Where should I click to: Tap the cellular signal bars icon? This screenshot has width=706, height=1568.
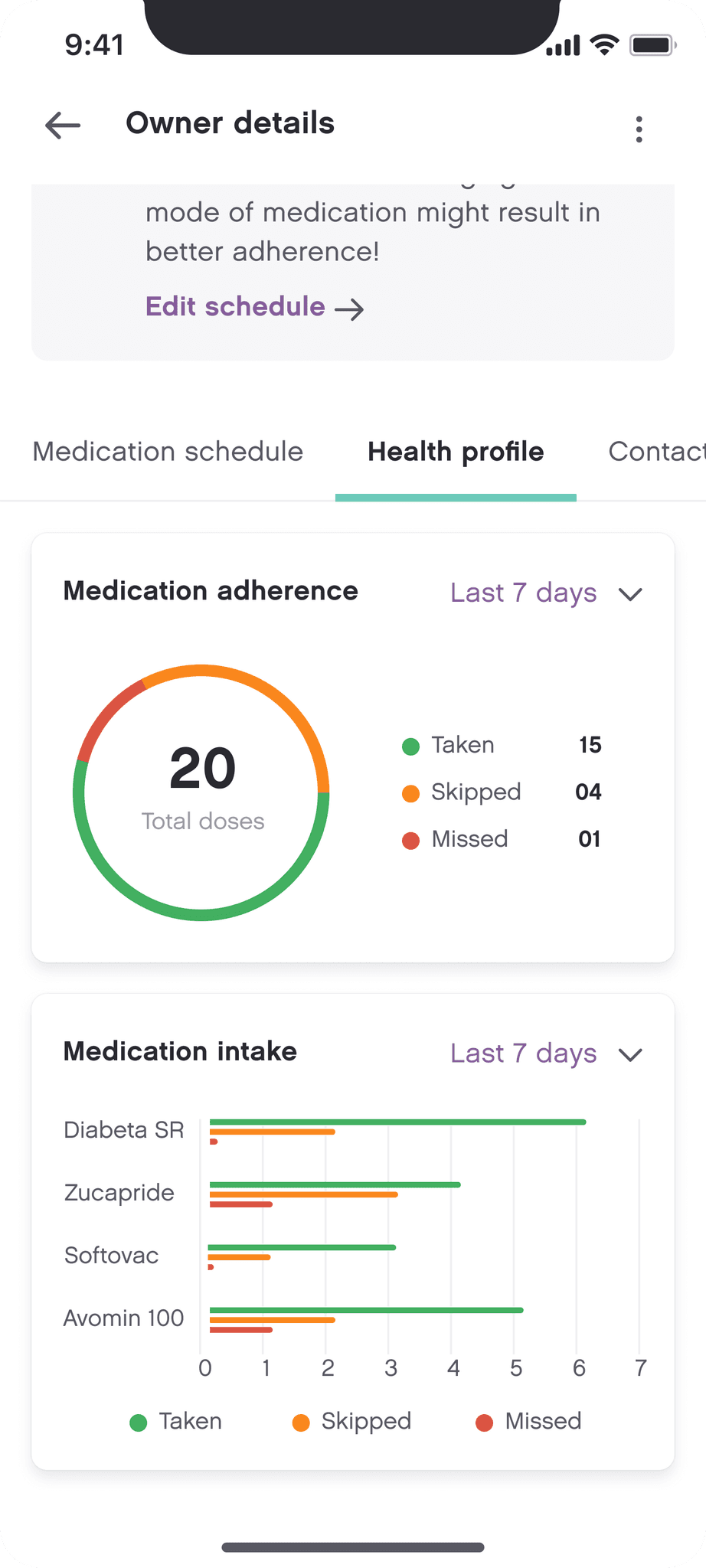point(563,46)
